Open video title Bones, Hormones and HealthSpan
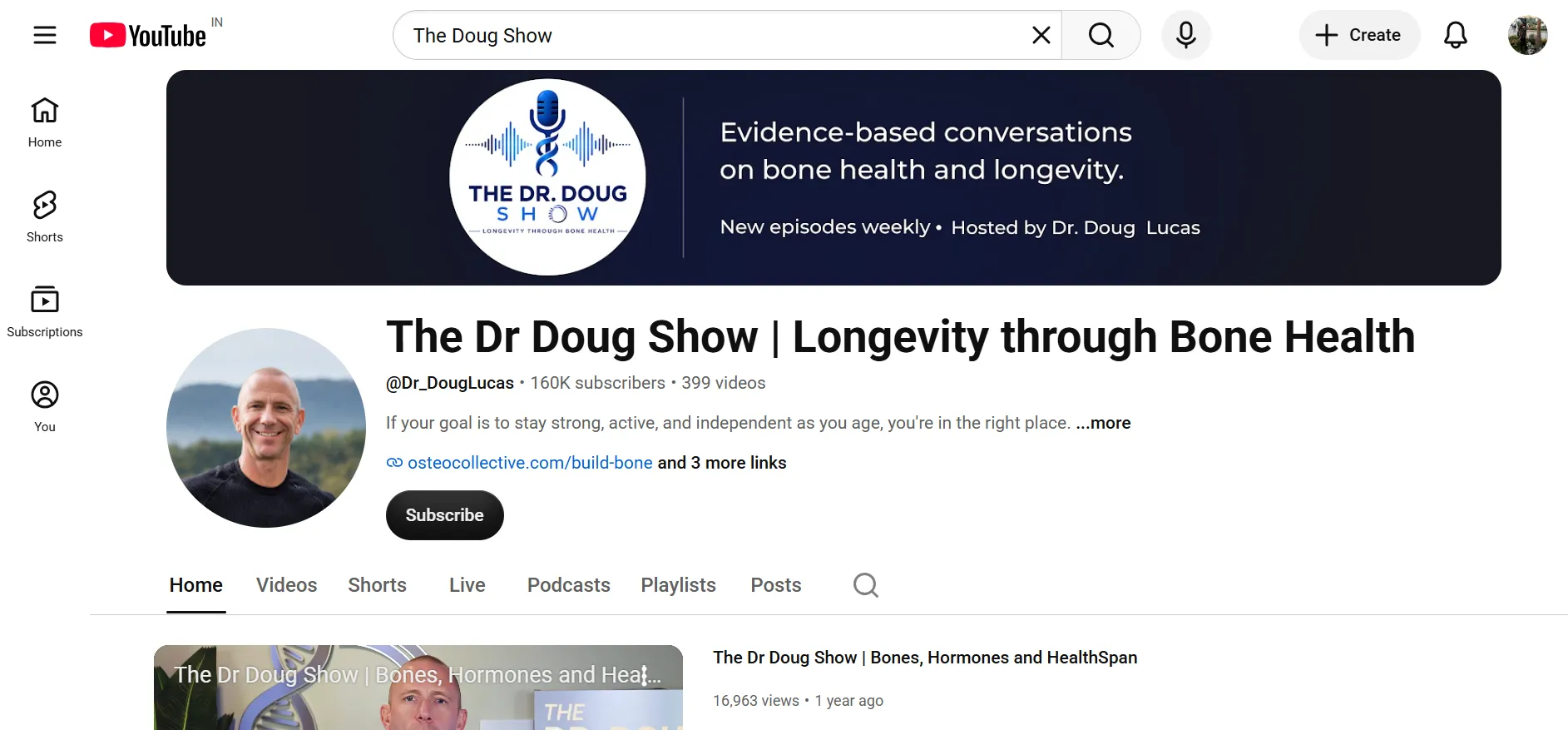This screenshot has height=730, width=1568. point(925,658)
